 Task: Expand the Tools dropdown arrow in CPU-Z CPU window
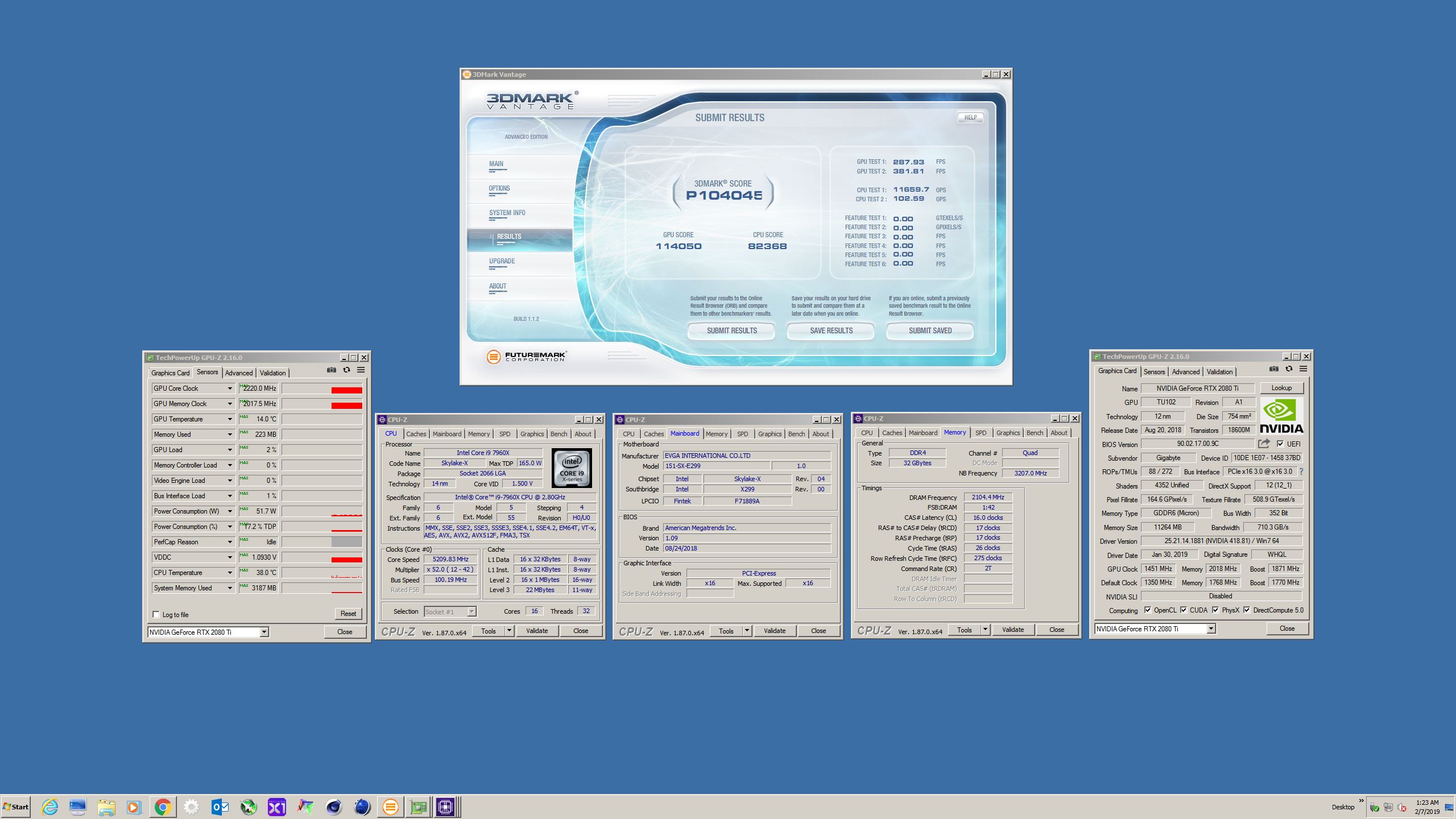tap(509, 630)
